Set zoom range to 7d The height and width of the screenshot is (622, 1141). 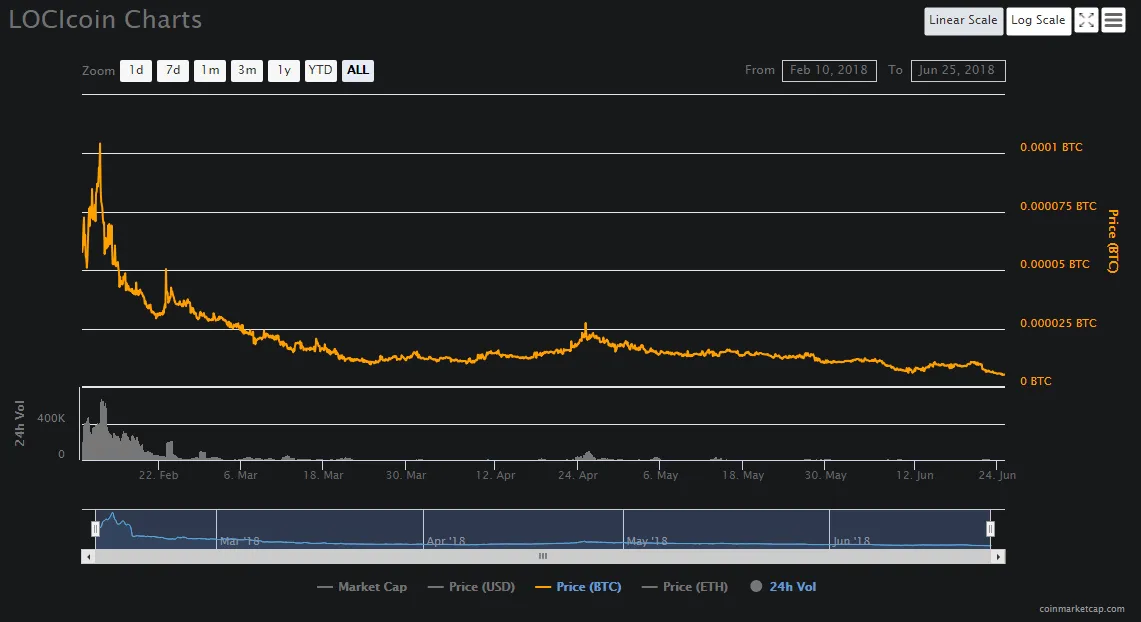tap(173, 71)
